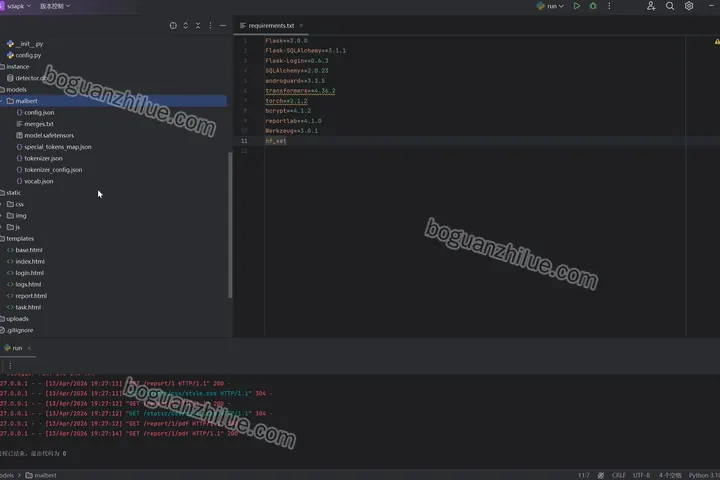Open the version control dropdown menu
Screen dimensions: 720x480
55,6
